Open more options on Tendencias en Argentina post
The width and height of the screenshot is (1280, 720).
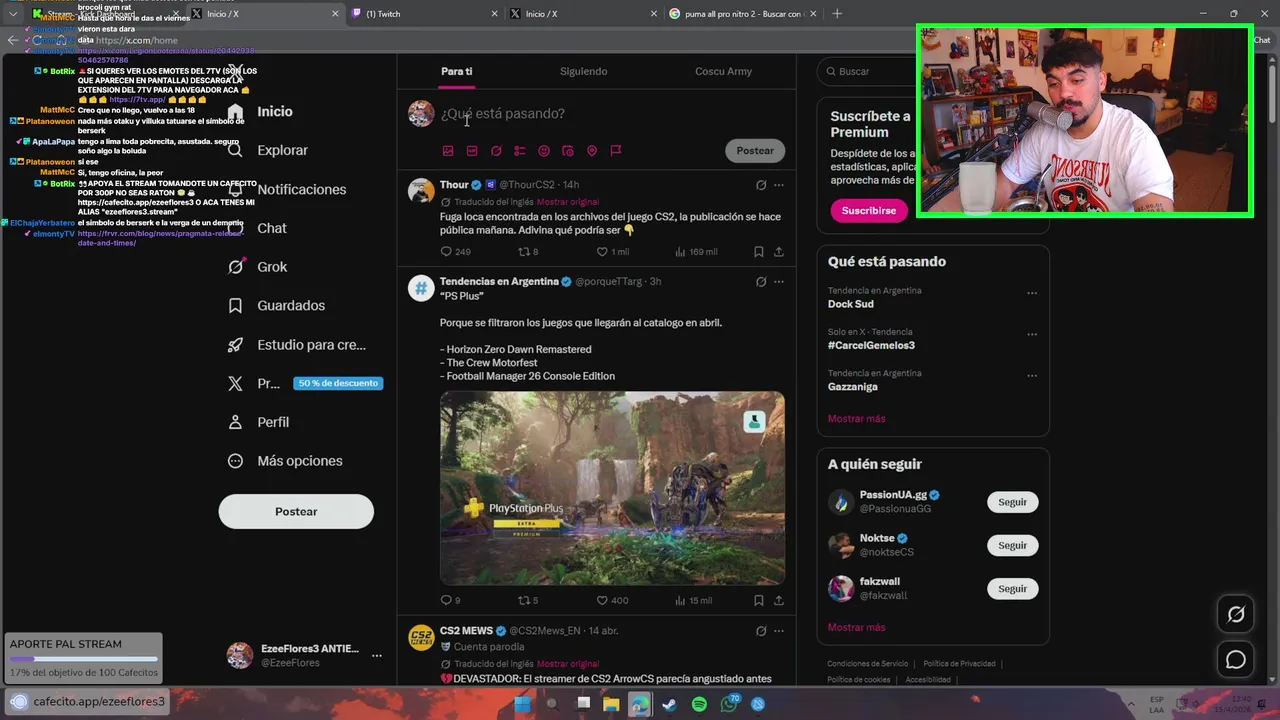tap(779, 282)
